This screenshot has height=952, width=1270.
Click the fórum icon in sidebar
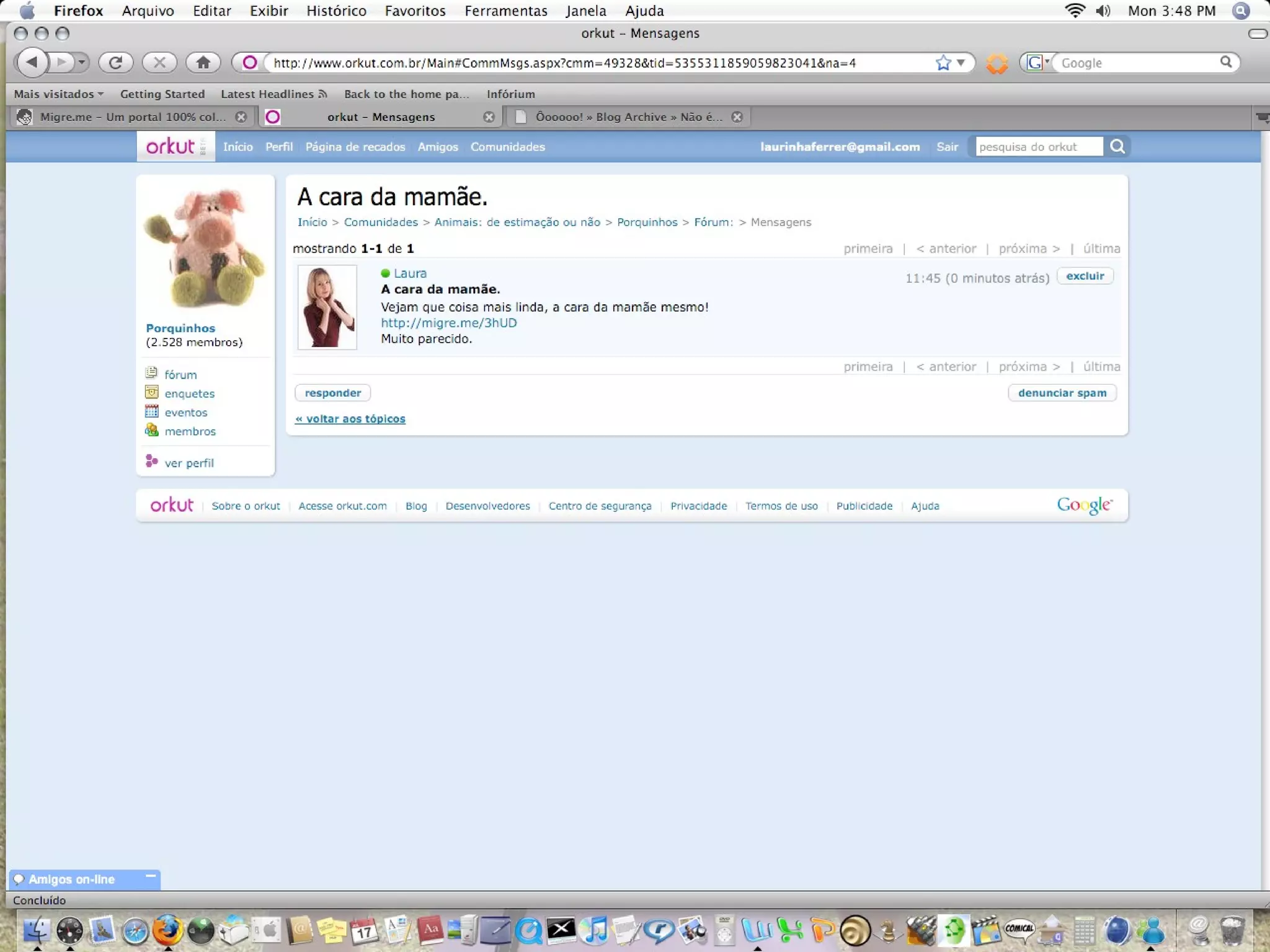pos(151,373)
